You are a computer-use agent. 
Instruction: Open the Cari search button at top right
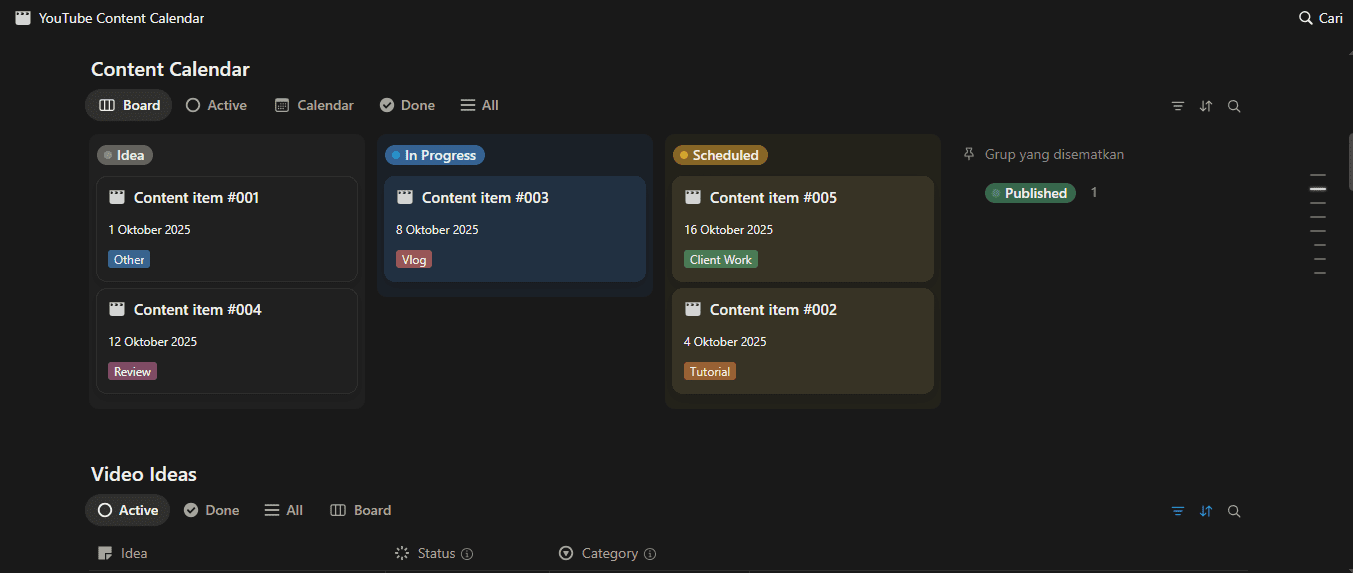tap(1320, 18)
